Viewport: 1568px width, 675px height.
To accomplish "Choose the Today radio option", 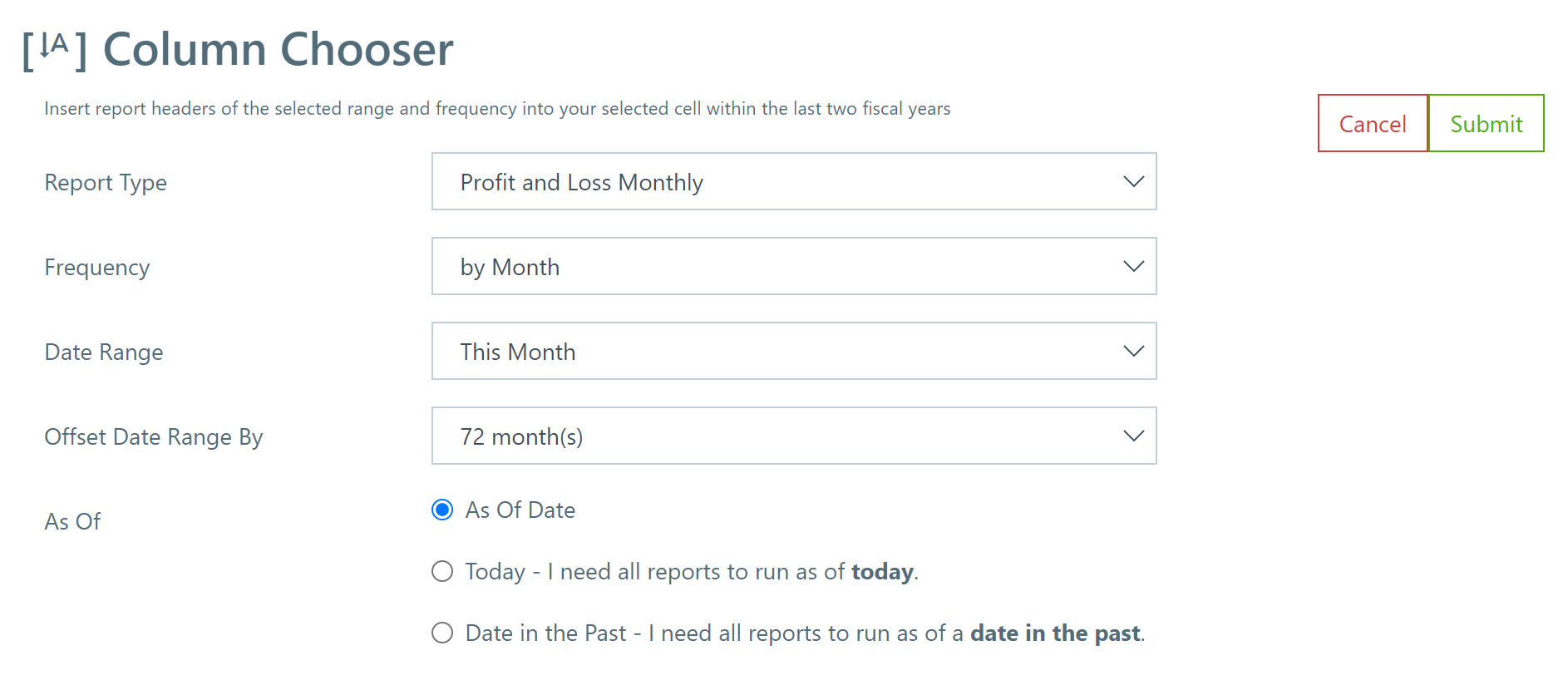I will tap(442, 571).
